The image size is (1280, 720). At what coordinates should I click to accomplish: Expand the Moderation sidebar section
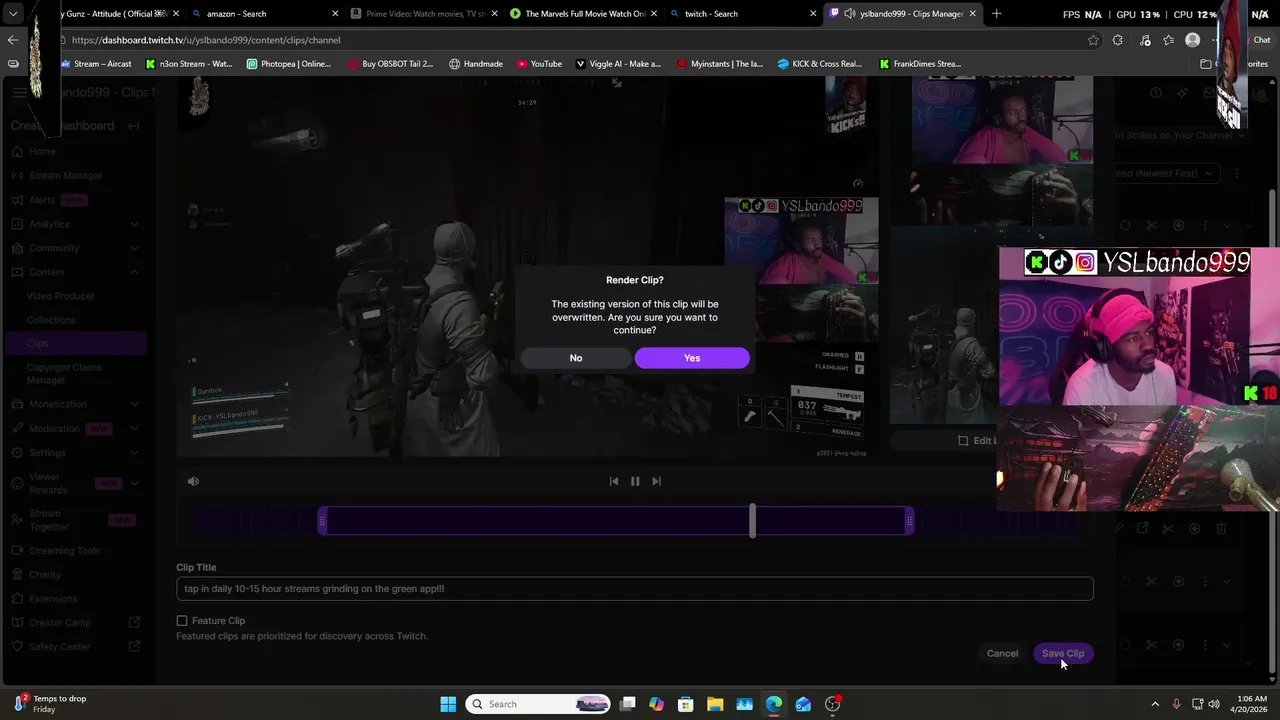[75, 428]
